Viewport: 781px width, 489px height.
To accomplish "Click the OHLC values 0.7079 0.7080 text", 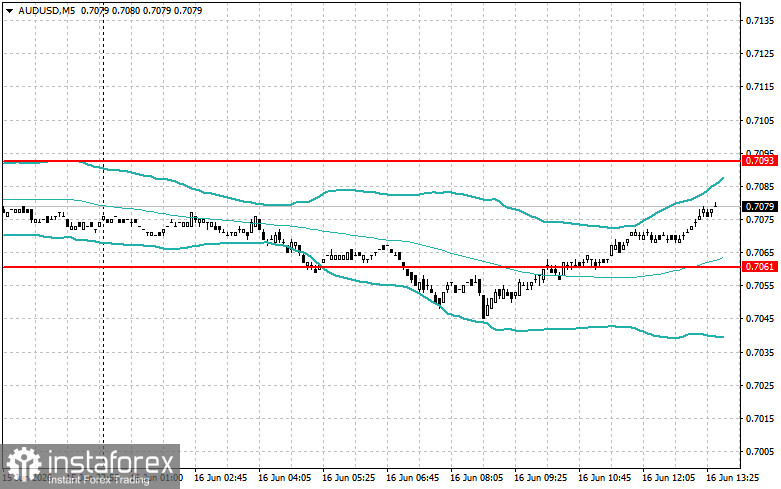I will pos(110,10).
